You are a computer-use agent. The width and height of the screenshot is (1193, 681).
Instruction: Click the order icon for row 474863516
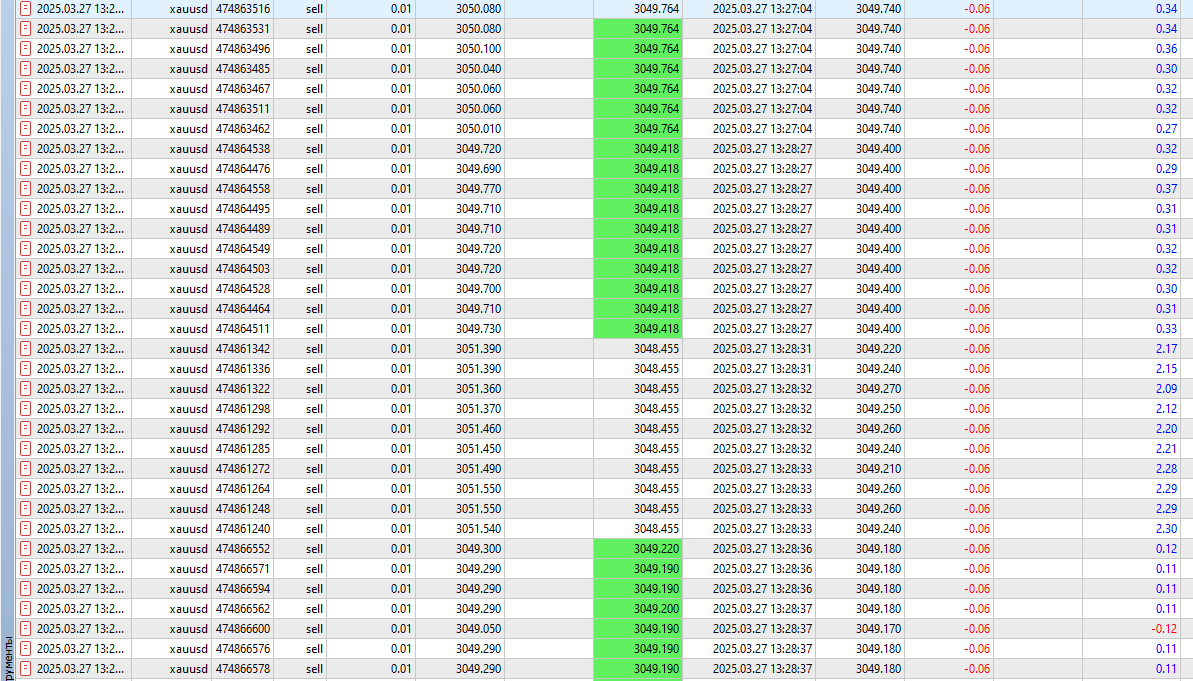[25, 8]
